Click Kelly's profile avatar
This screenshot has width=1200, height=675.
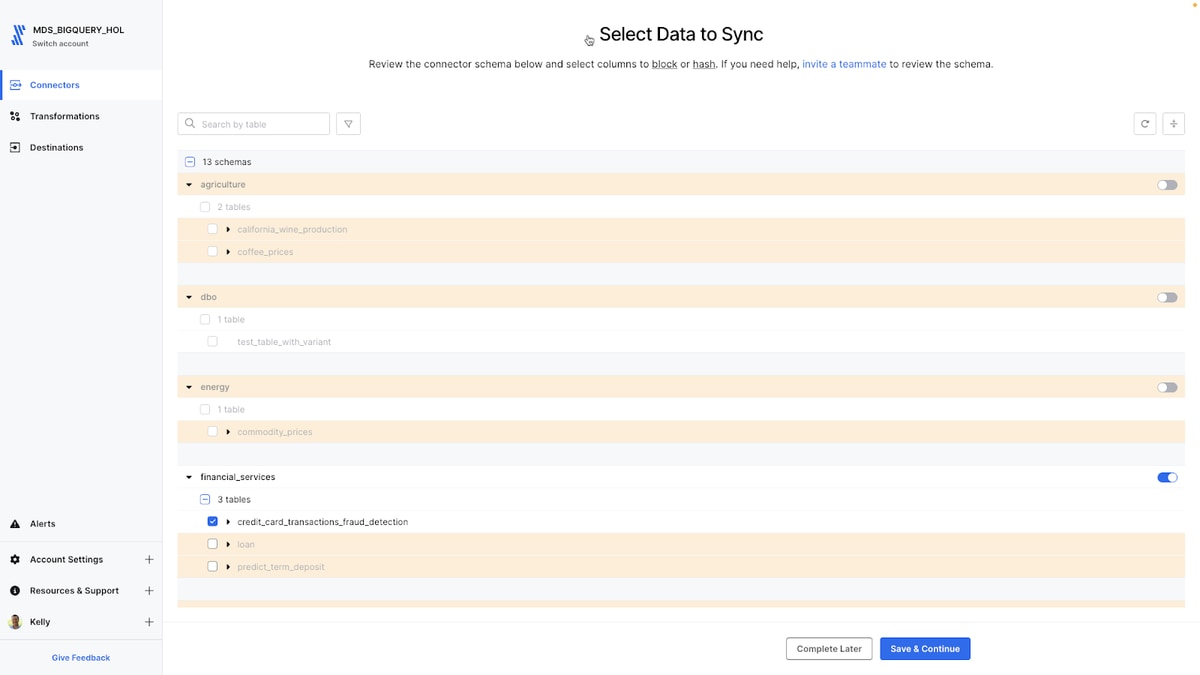pyautogui.click(x=15, y=622)
